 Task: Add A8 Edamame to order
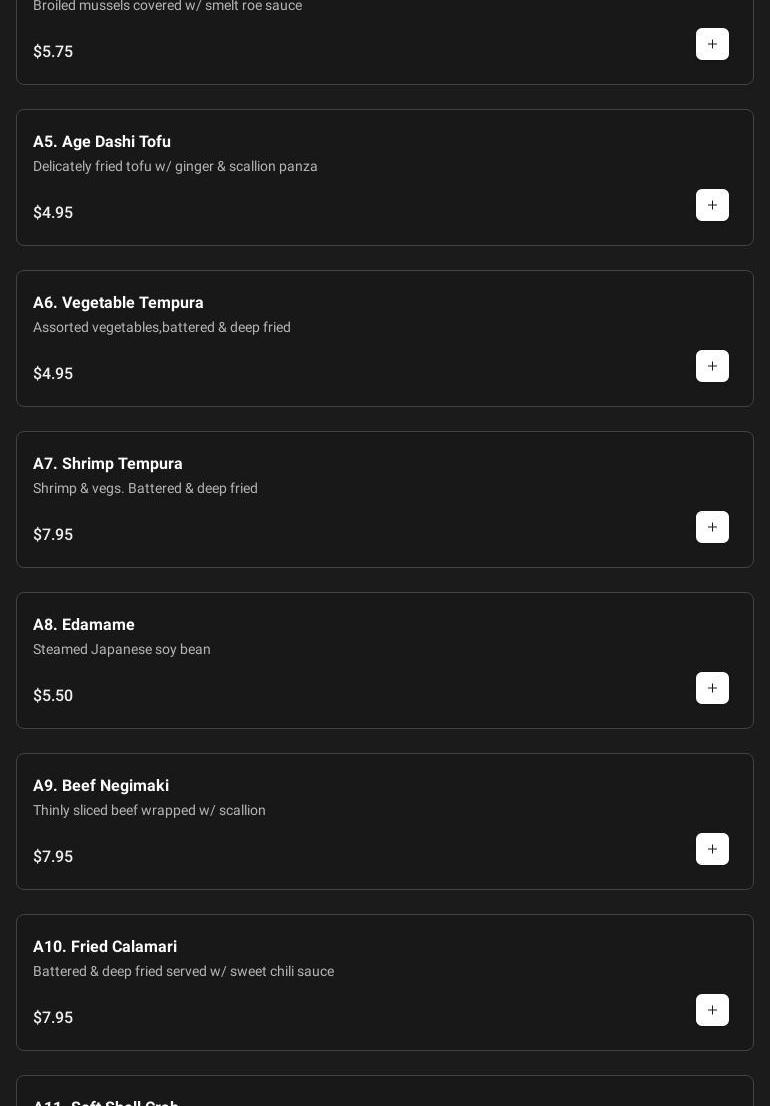point(712,688)
